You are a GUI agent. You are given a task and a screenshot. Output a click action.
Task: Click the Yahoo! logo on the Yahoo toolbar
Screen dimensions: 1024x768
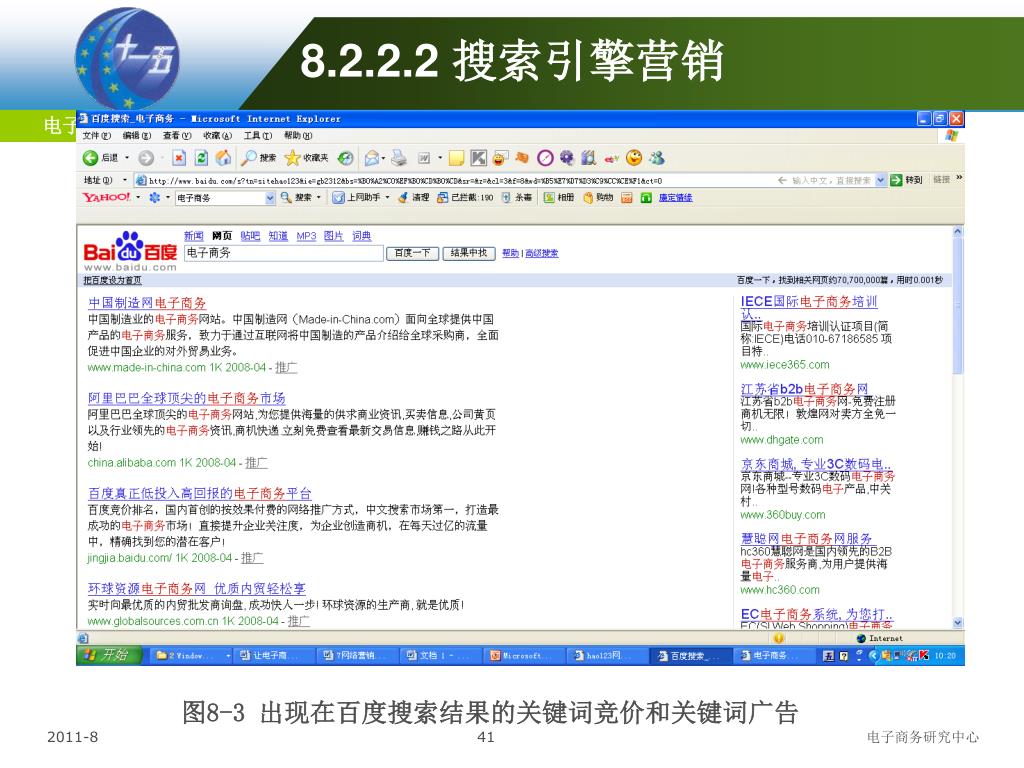106,197
